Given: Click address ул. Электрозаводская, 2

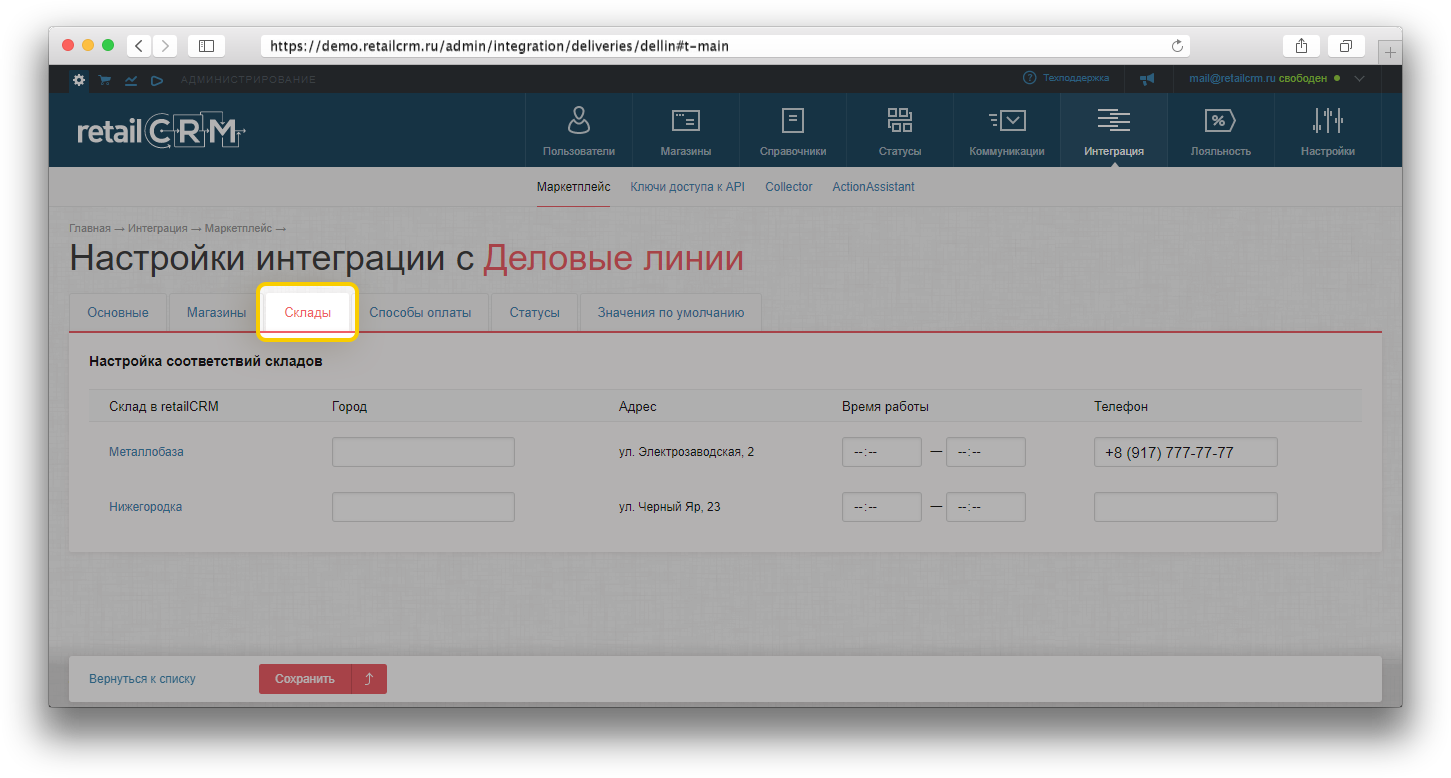Looking at the screenshot, I should click(686, 452).
